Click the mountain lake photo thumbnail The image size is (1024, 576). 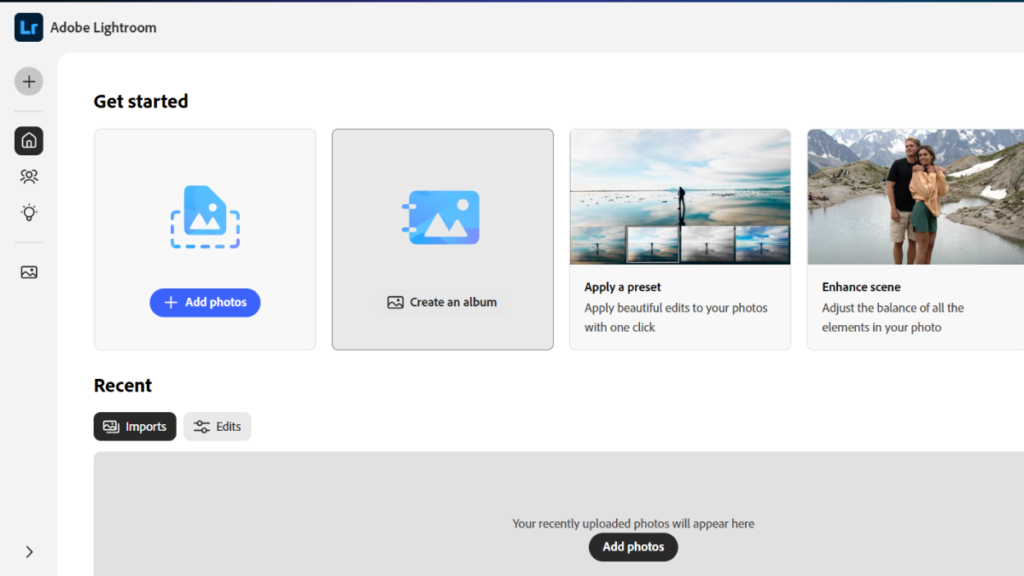(914, 196)
